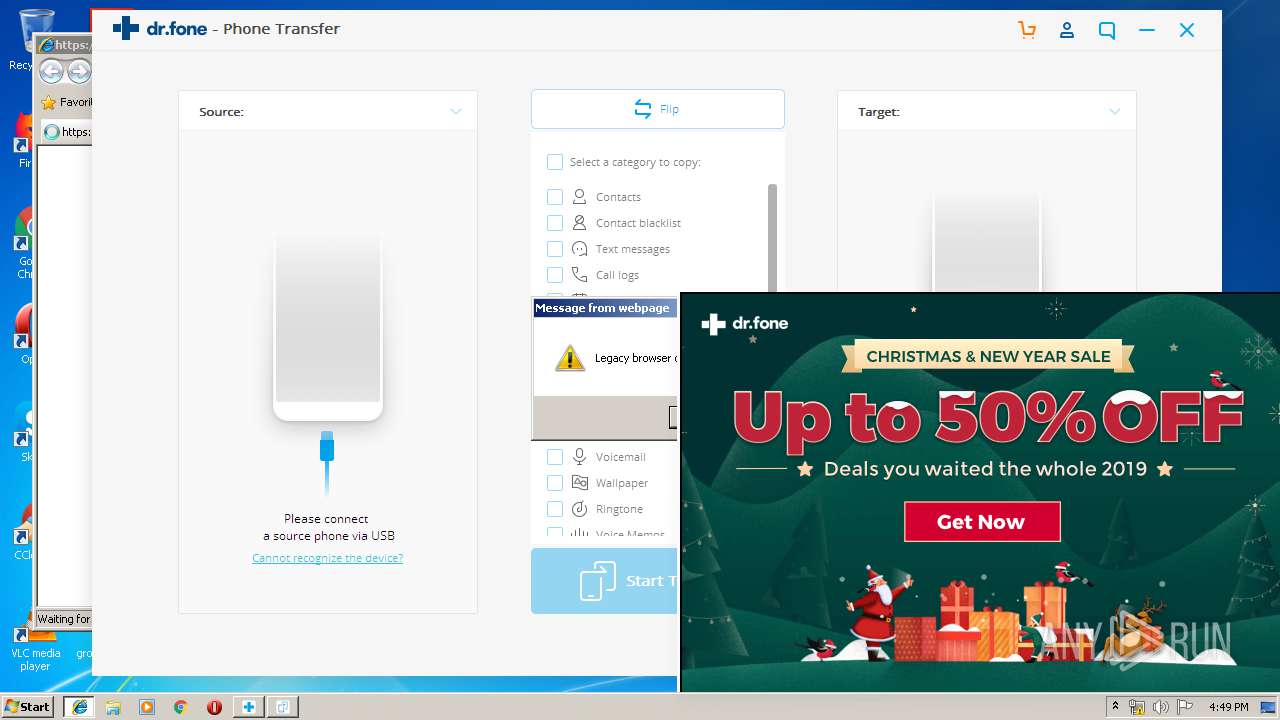Click the dr.fone logo on sale banner
The width and height of the screenshot is (1280, 720).
click(745, 323)
